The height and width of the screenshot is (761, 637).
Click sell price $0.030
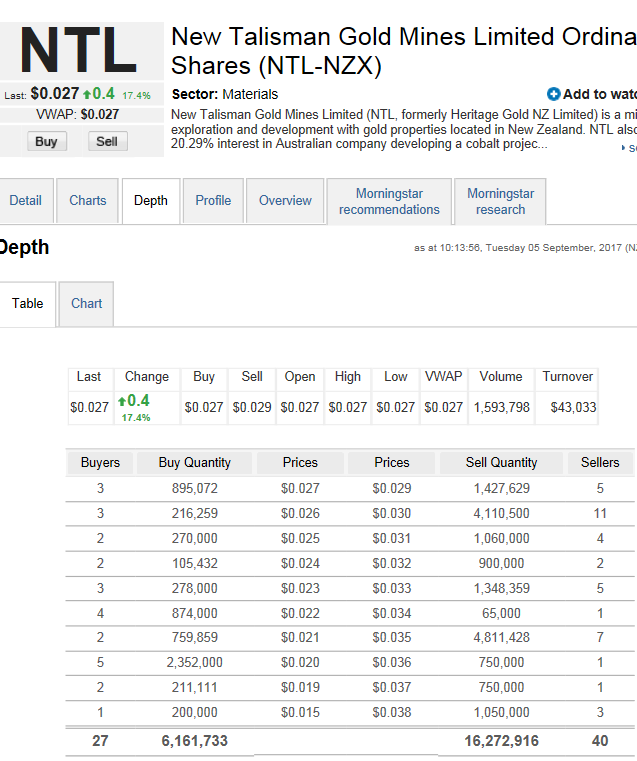point(392,513)
